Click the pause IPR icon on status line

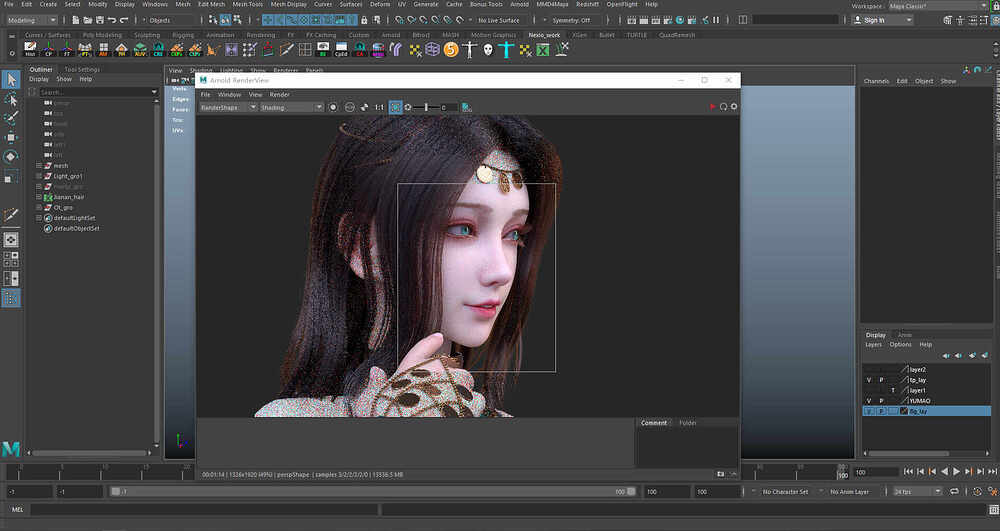point(716,20)
